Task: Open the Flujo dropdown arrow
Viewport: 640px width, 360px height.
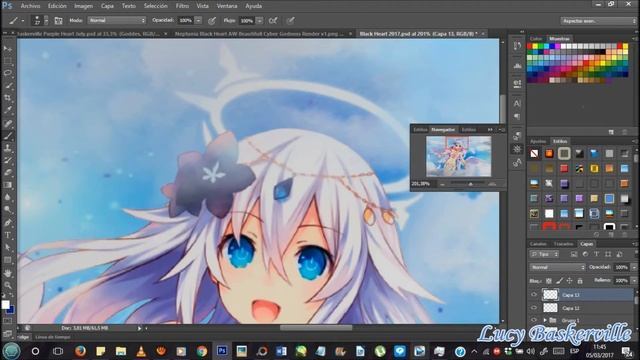Action: click(260, 20)
